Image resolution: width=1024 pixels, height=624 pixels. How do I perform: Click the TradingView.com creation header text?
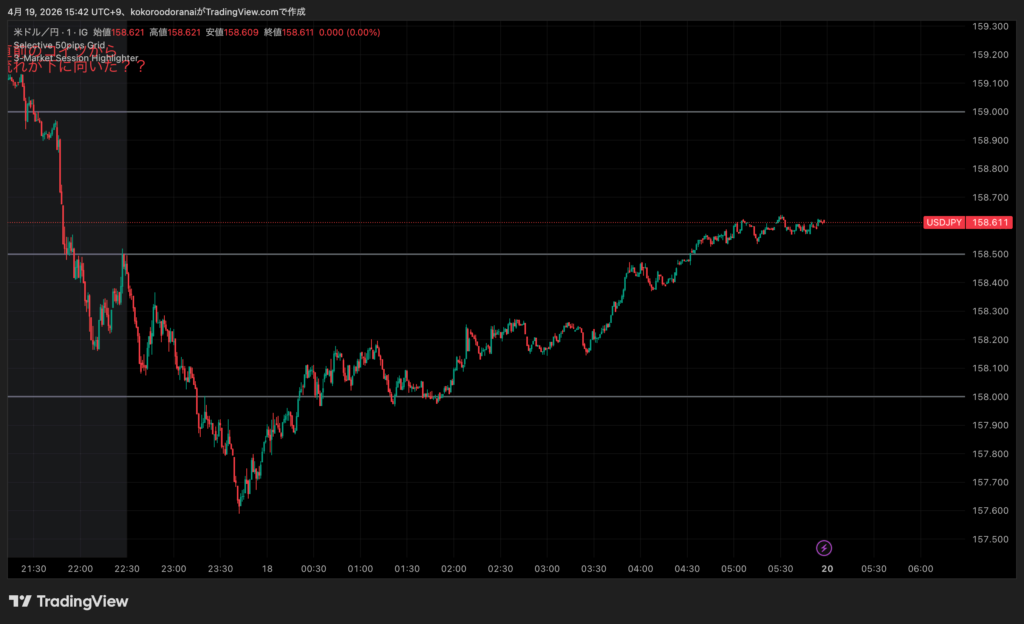(x=155, y=11)
